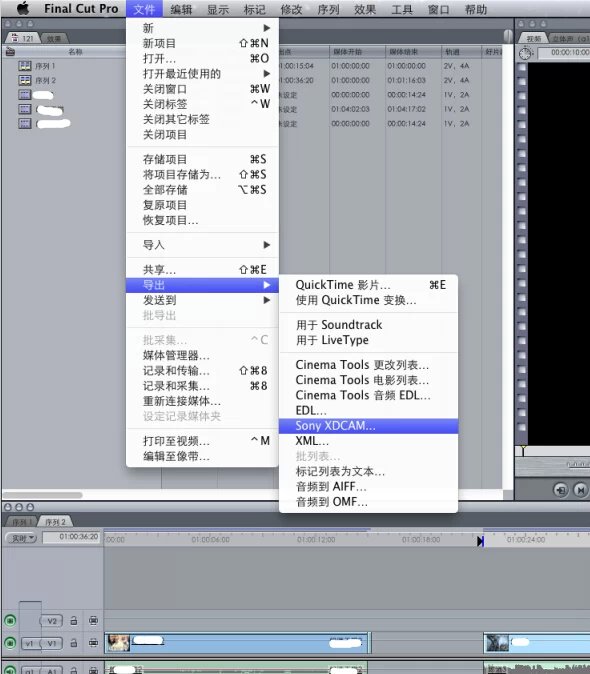Open the 效果 menu in menu bar
The height and width of the screenshot is (674, 590).
tap(365, 9)
